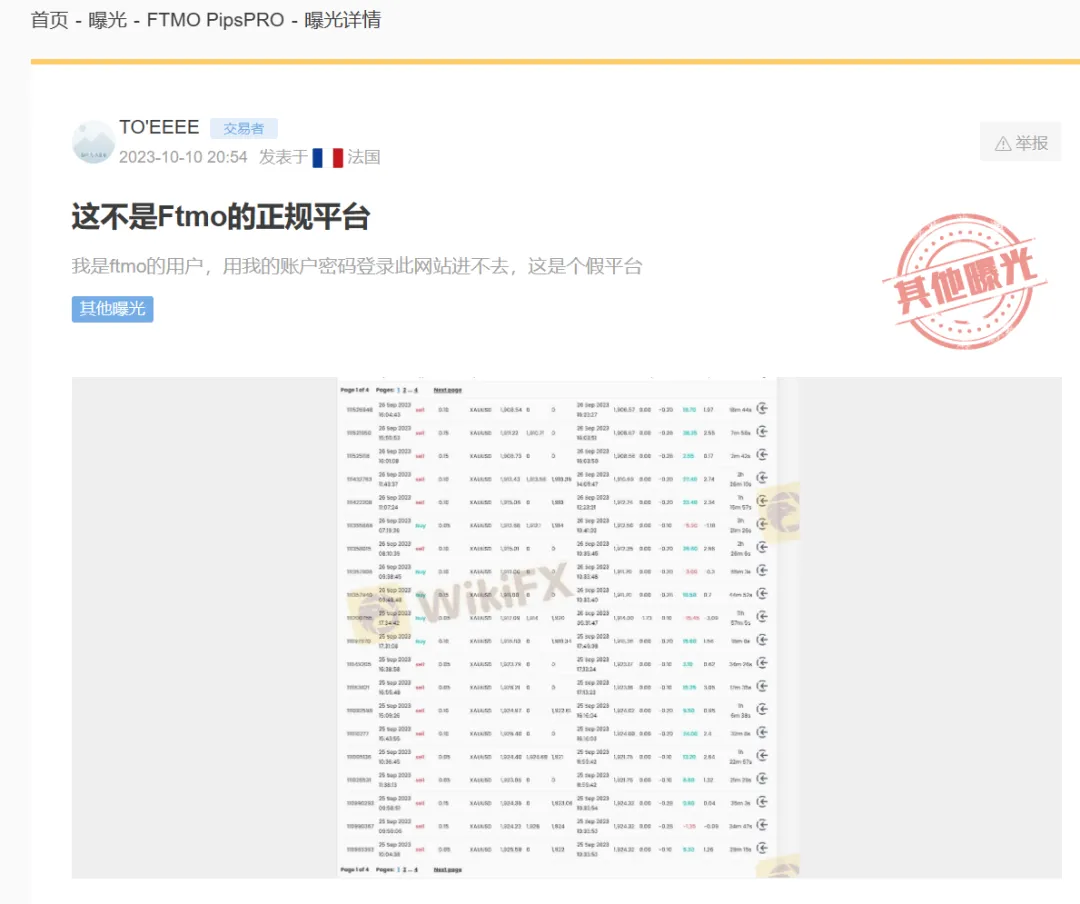1080x904 pixels.
Task: Click the France flag icon
Action: (328, 158)
